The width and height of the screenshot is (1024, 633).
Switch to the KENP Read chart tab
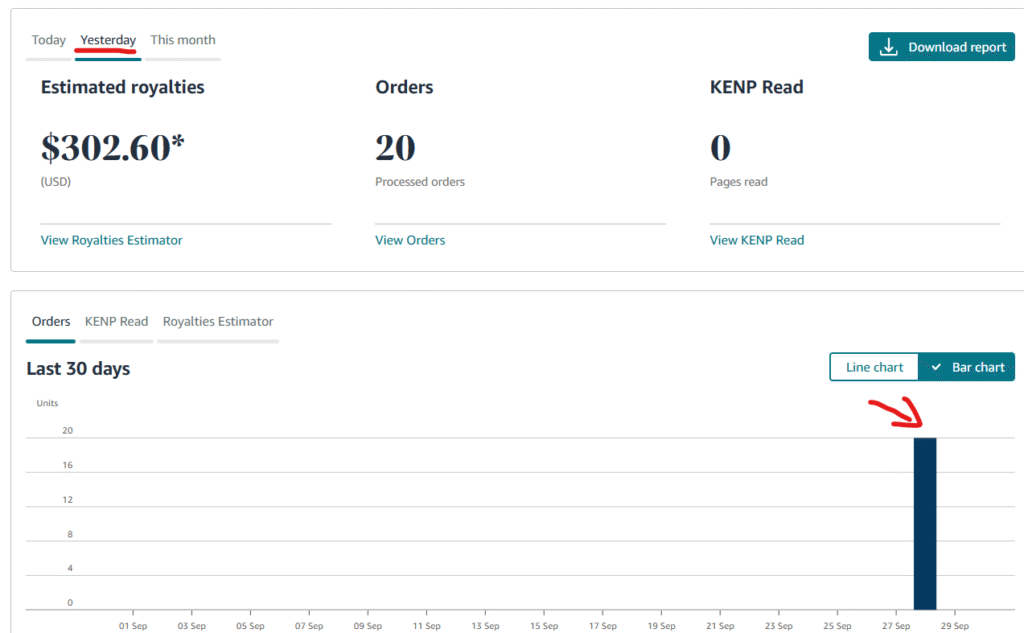point(116,321)
